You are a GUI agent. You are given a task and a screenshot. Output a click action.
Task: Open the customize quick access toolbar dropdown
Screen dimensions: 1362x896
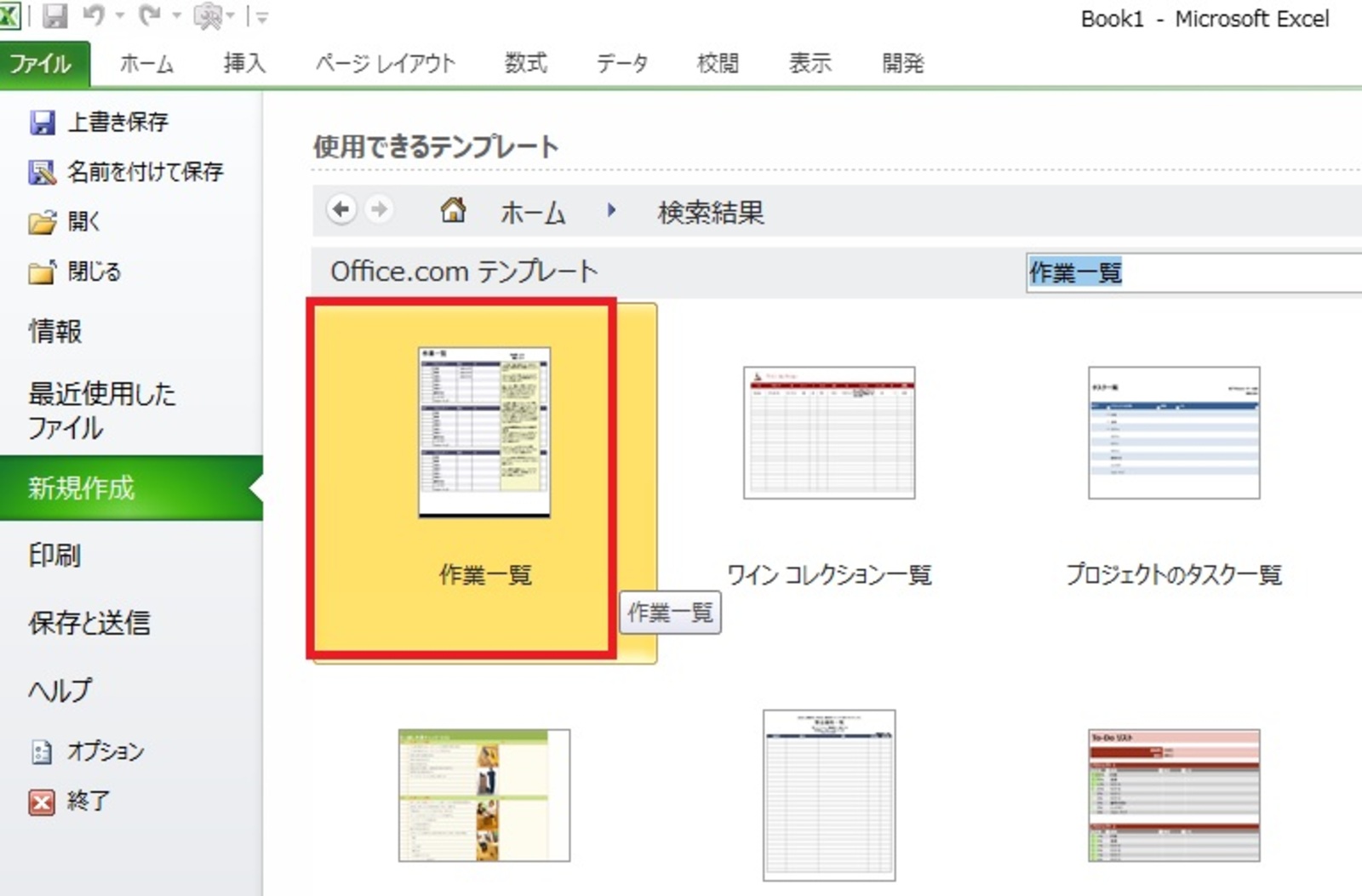click(x=260, y=16)
